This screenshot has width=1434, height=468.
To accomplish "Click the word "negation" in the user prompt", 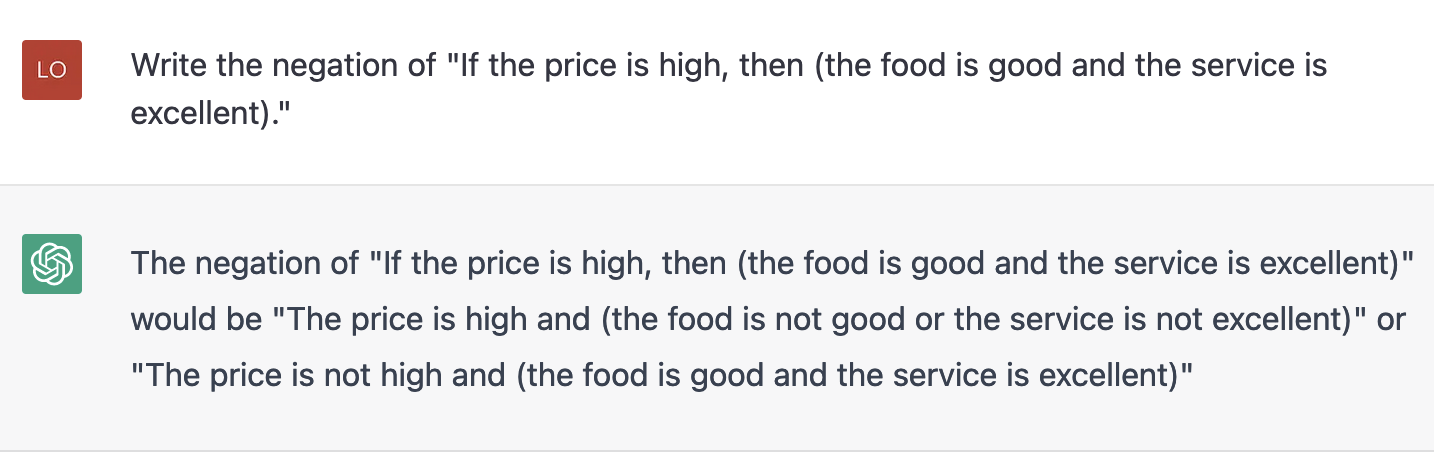I will (336, 67).
